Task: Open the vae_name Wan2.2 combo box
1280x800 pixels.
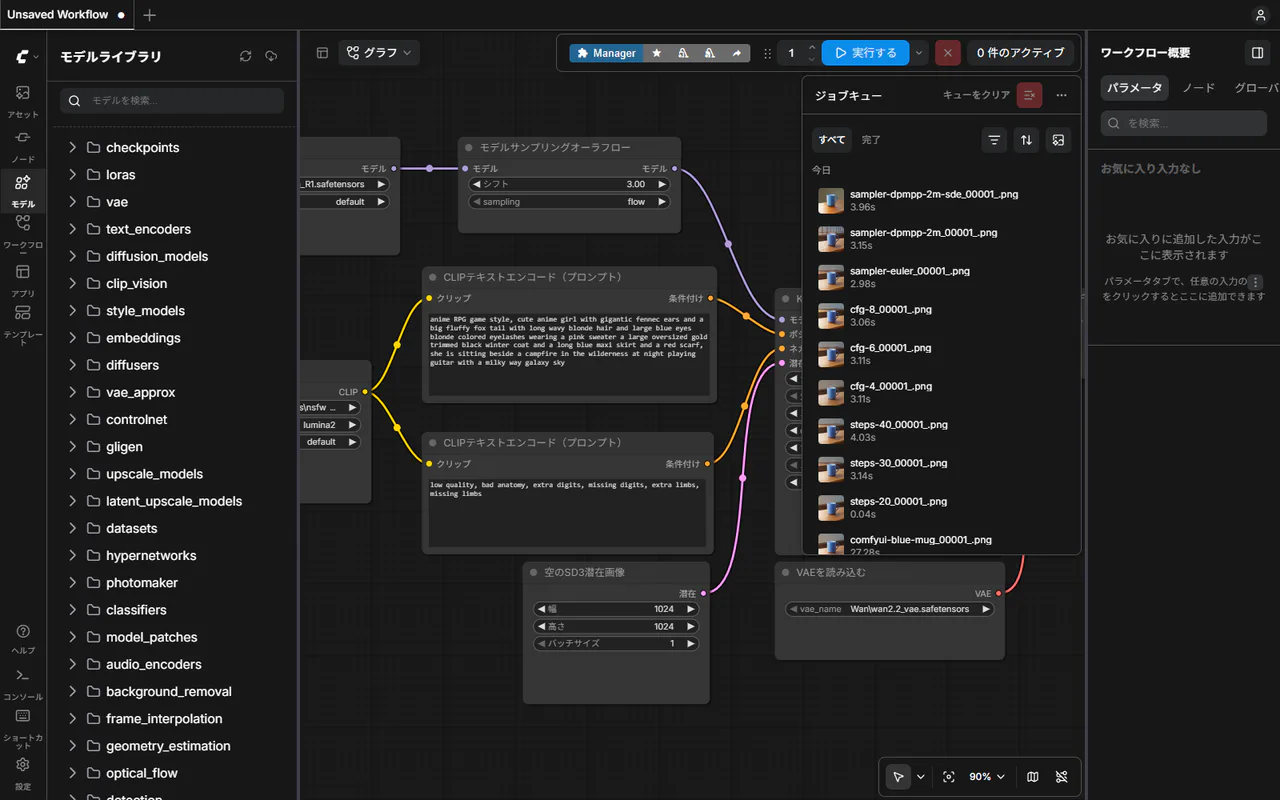Action: tap(889, 609)
